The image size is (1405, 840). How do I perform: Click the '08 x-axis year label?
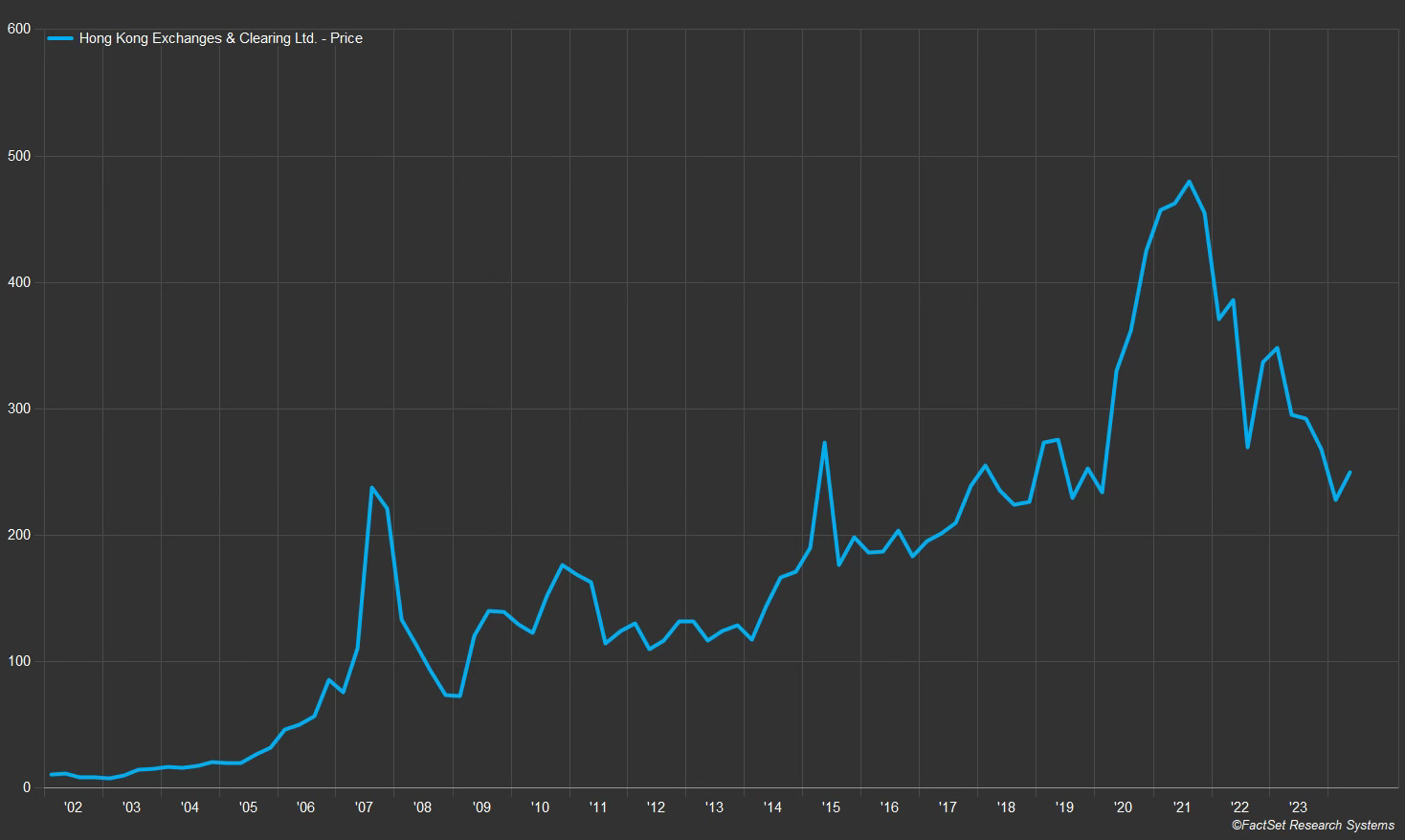click(422, 807)
